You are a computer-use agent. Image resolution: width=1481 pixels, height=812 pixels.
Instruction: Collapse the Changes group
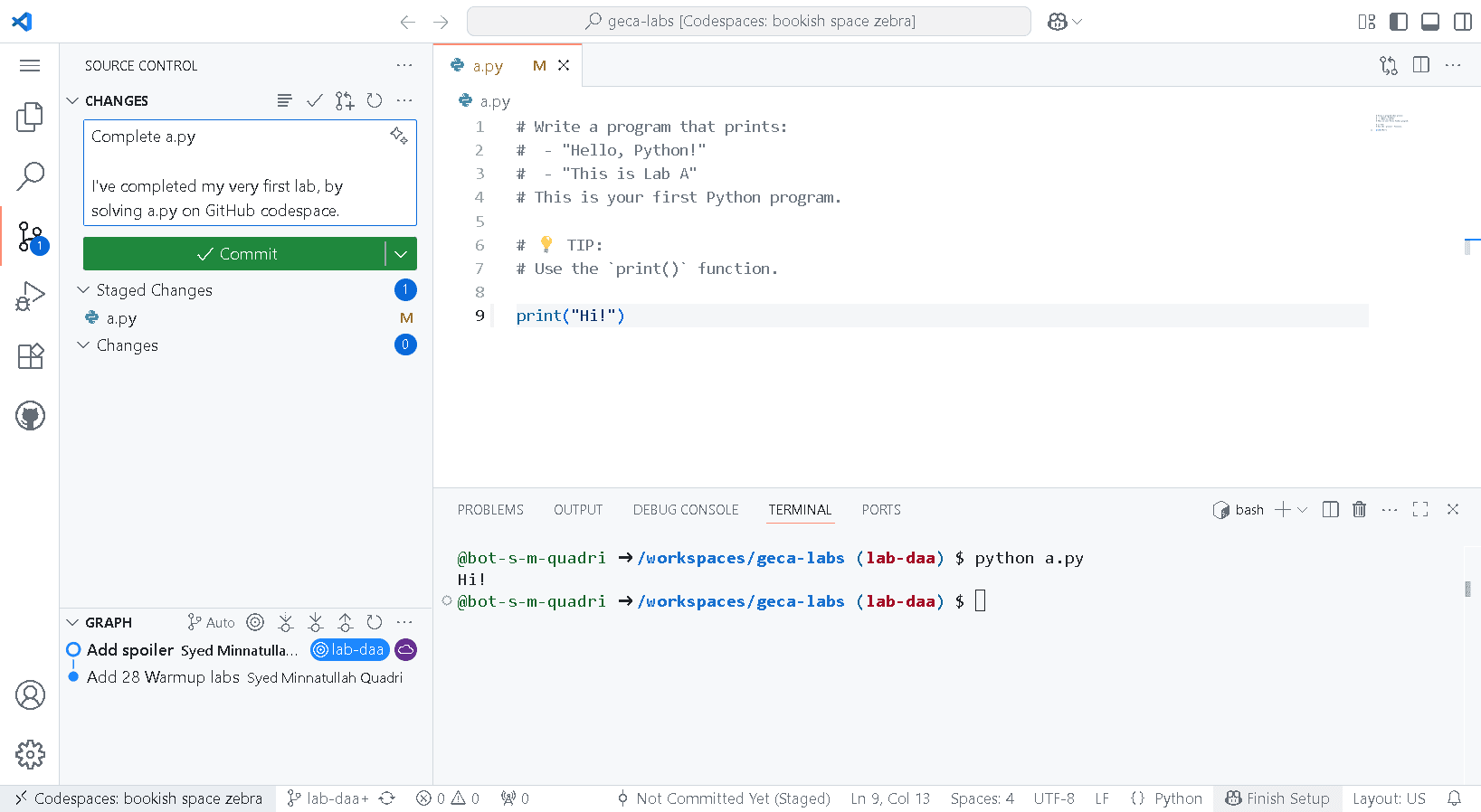(x=83, y=345)
